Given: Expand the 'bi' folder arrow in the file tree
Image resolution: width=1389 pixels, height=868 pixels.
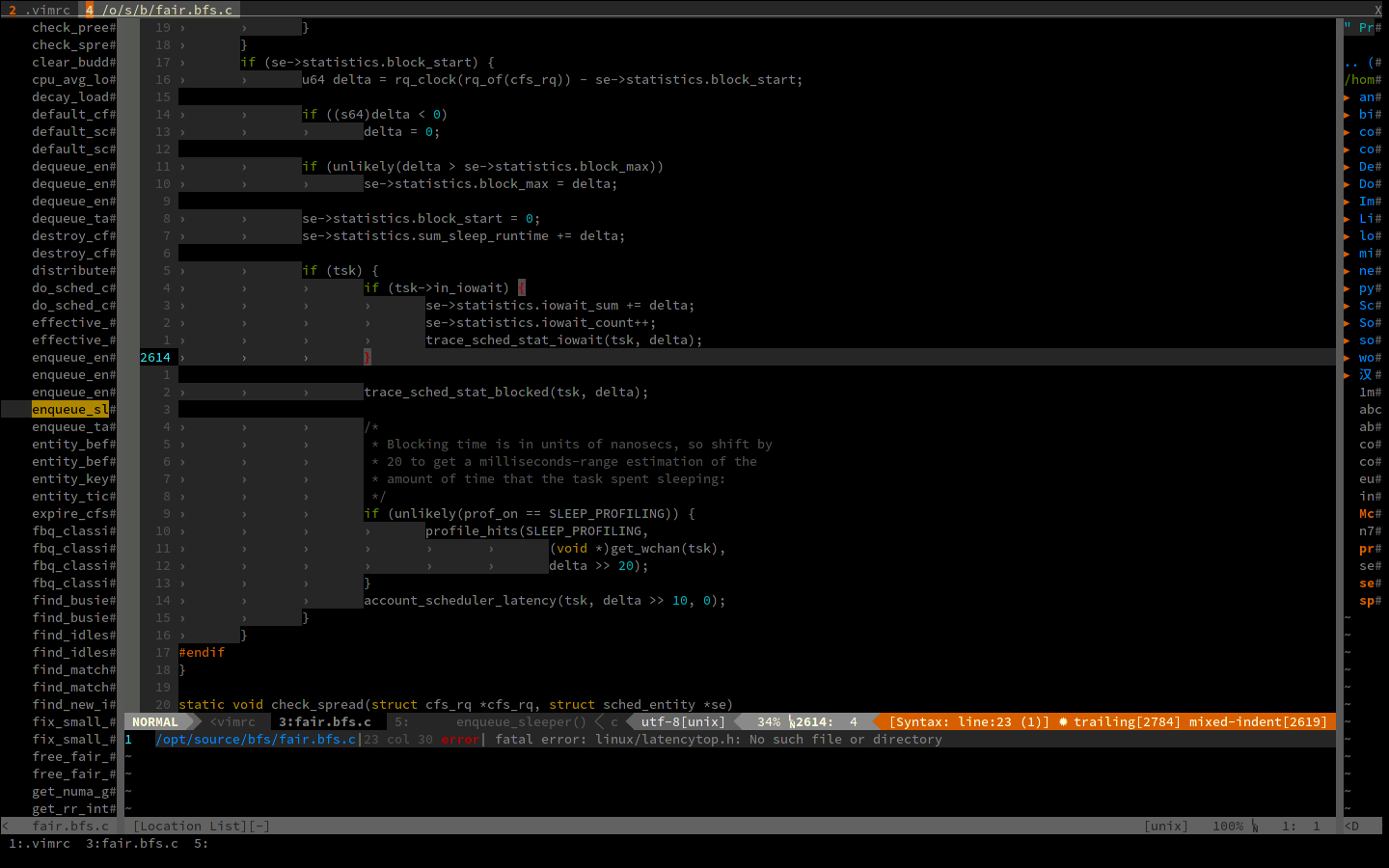Looking at the screenshot, I should tap(1347, 115).
